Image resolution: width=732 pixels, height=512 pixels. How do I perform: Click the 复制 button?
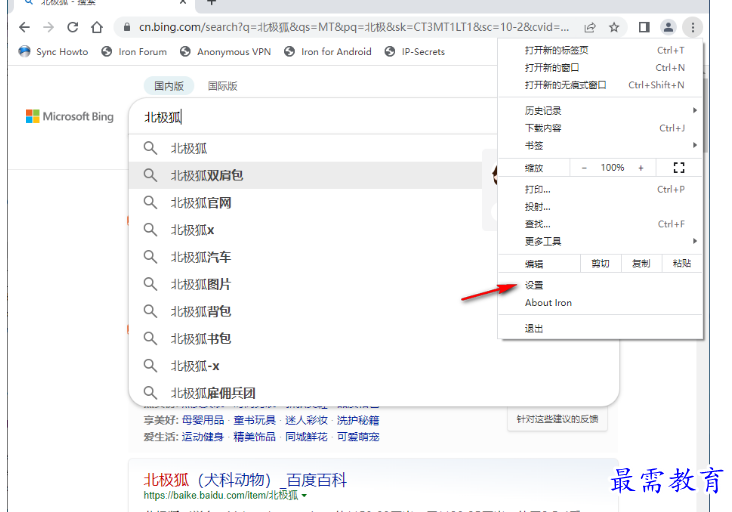click(x=641, y=264)
